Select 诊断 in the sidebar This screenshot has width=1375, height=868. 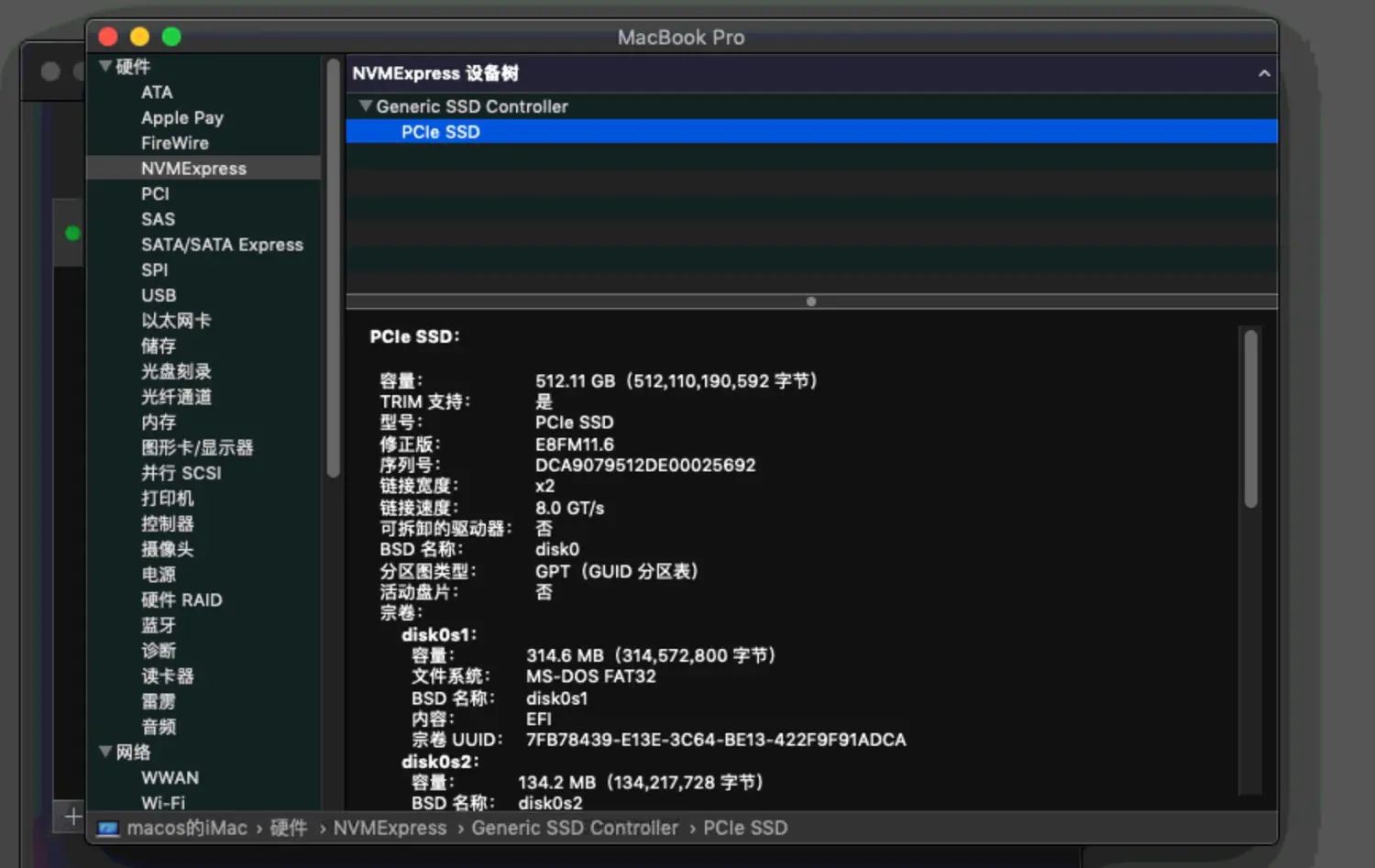159,651
